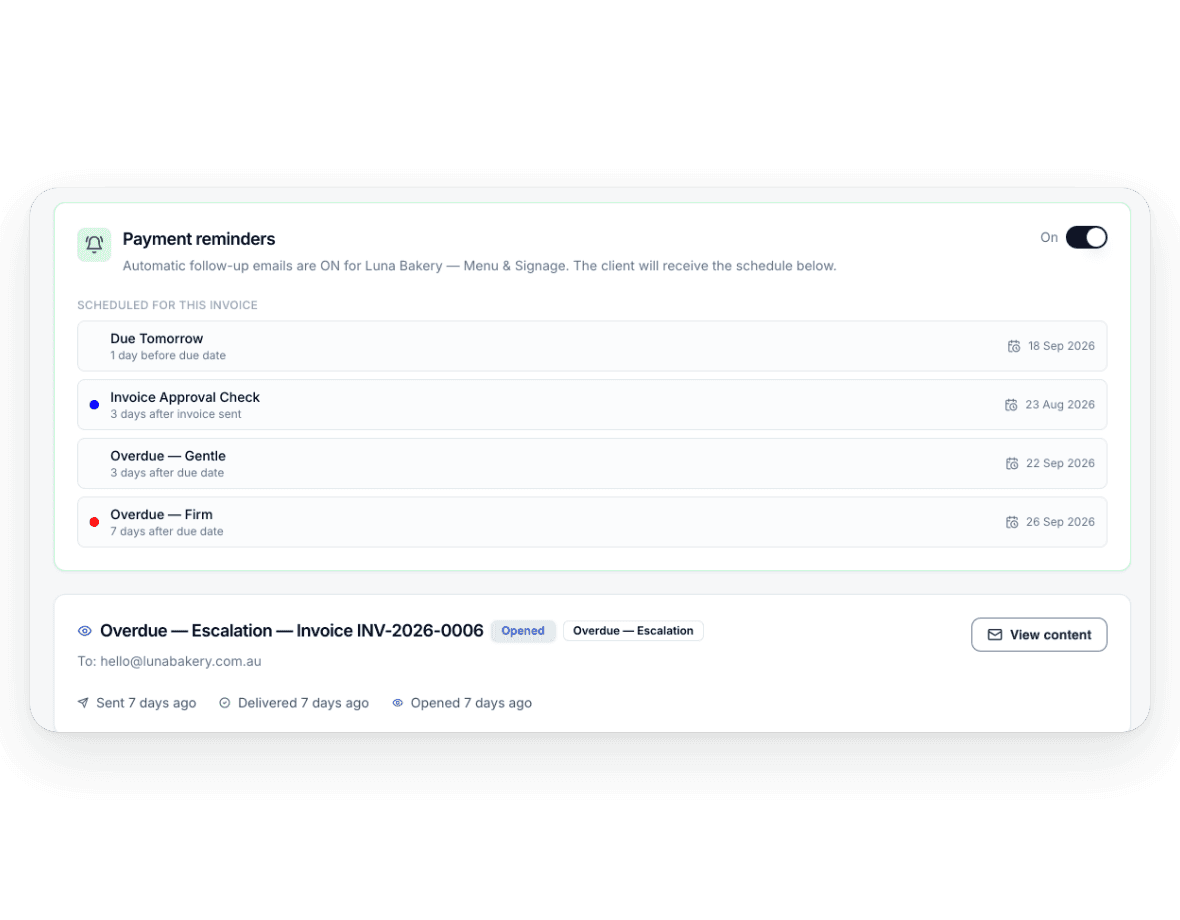Click the Sent 7 days ago status
Screen dimensions: 1180x920
pos(146,703)
